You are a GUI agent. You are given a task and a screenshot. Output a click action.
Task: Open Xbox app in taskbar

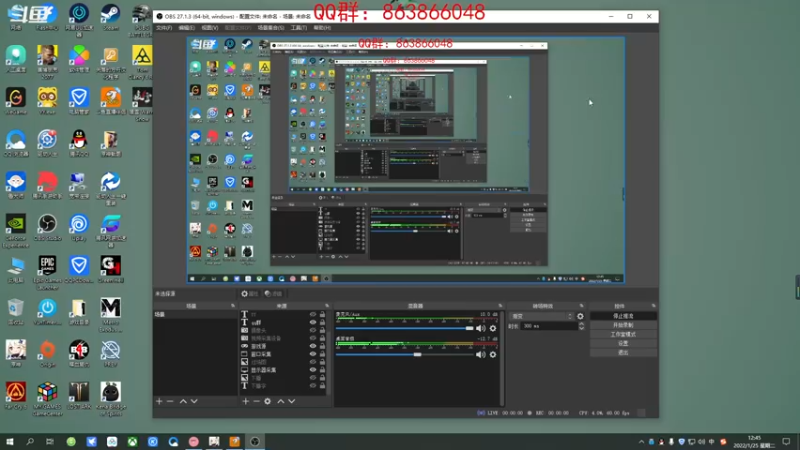point(132,442)
